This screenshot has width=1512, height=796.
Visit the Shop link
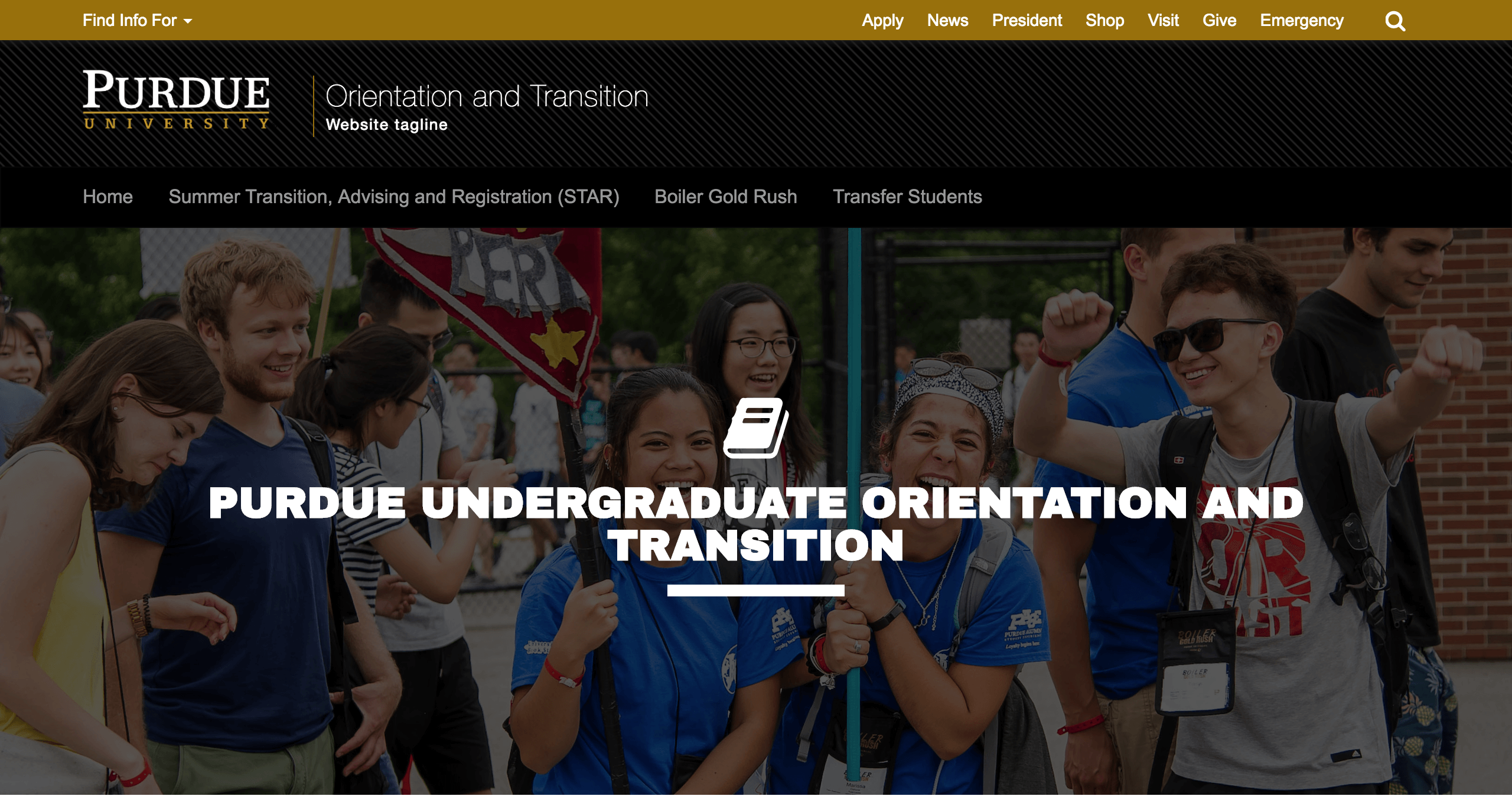(x=1104, y=21)
